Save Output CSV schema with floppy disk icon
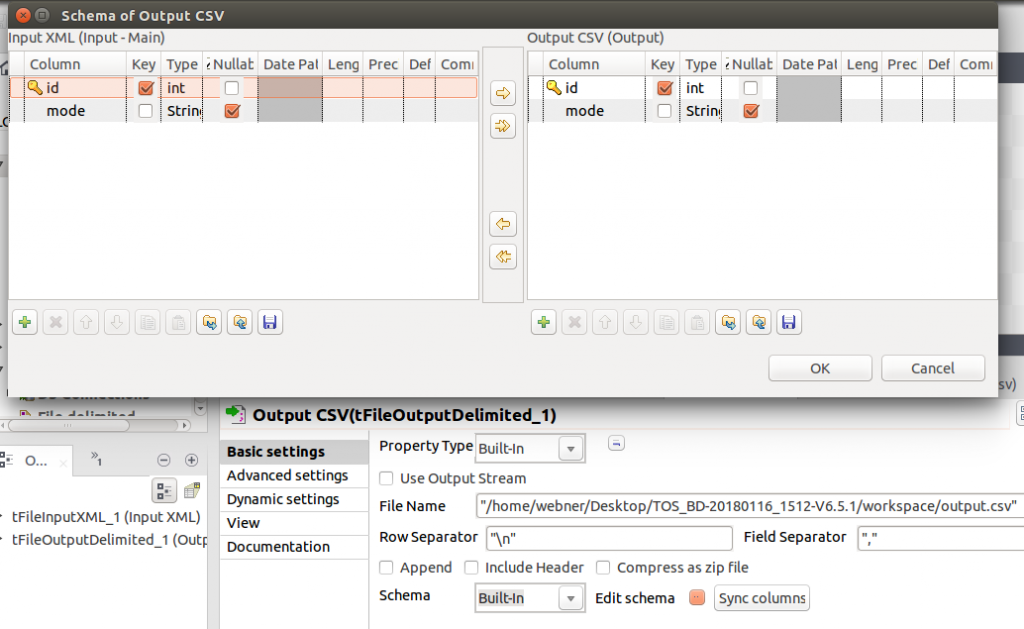The image size is (1024, 629). [x=788, y=323]
